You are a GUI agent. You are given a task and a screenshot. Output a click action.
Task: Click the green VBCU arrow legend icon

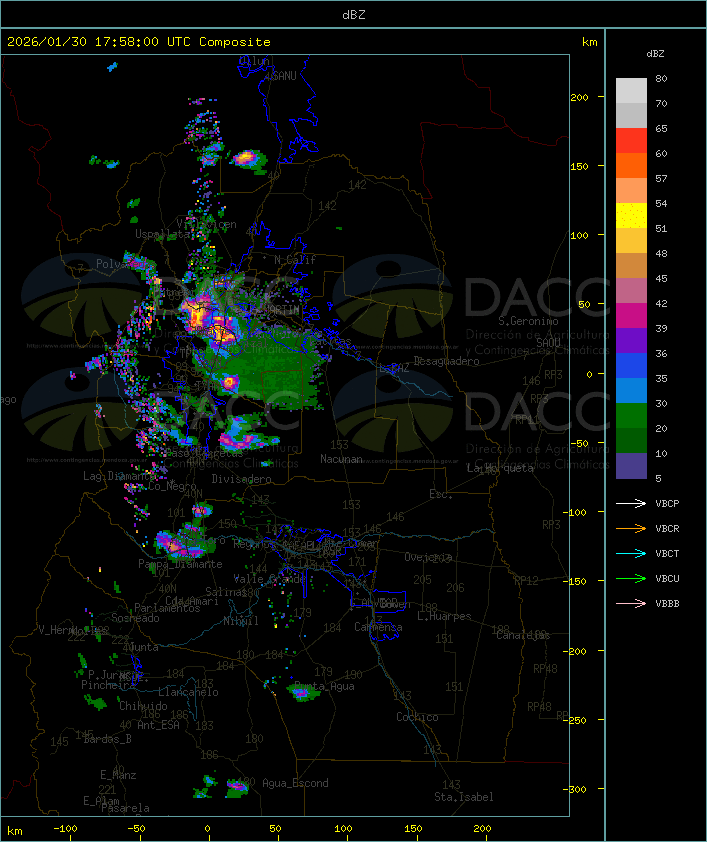click(631, 578)
